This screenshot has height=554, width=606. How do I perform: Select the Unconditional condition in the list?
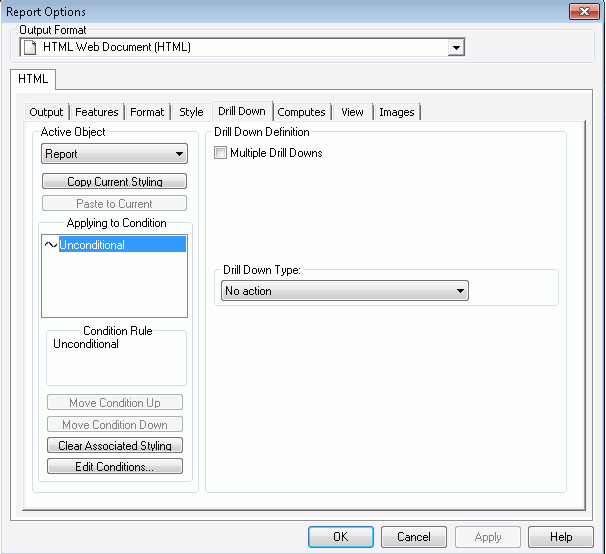(122, 245)
